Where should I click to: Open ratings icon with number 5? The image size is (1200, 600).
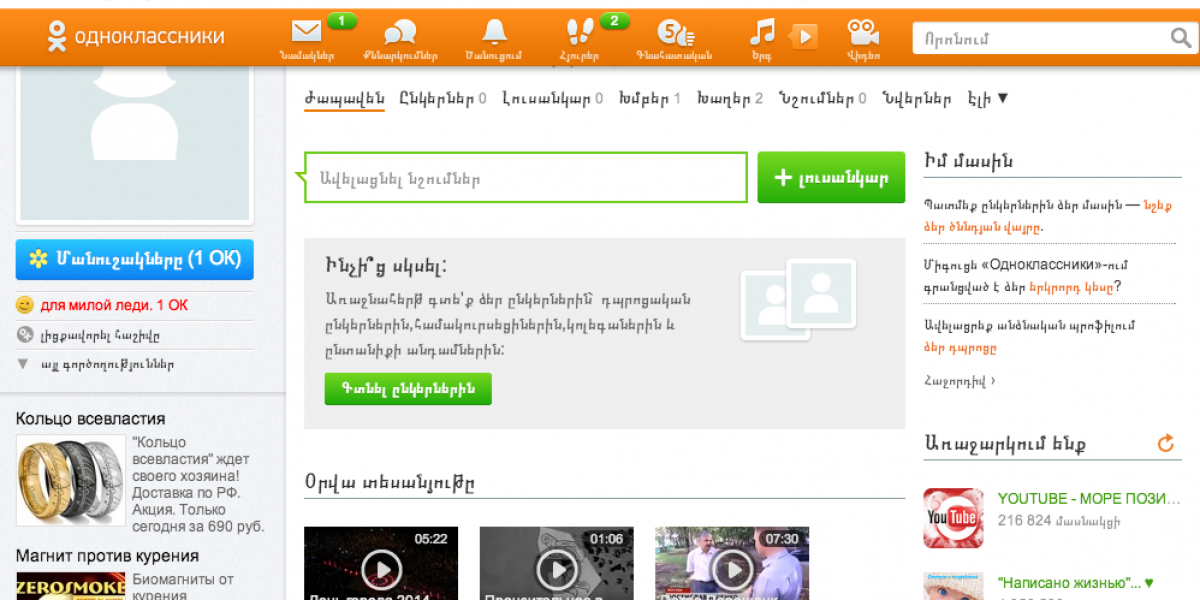pos(675,33)
